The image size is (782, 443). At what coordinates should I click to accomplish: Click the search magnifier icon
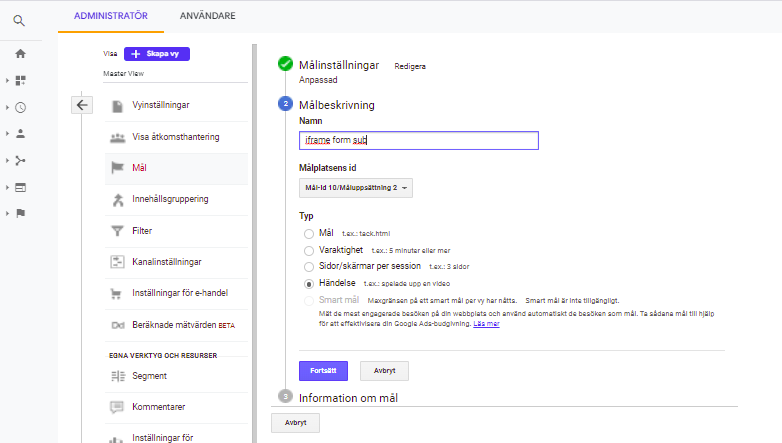click(x=20, y=19)
